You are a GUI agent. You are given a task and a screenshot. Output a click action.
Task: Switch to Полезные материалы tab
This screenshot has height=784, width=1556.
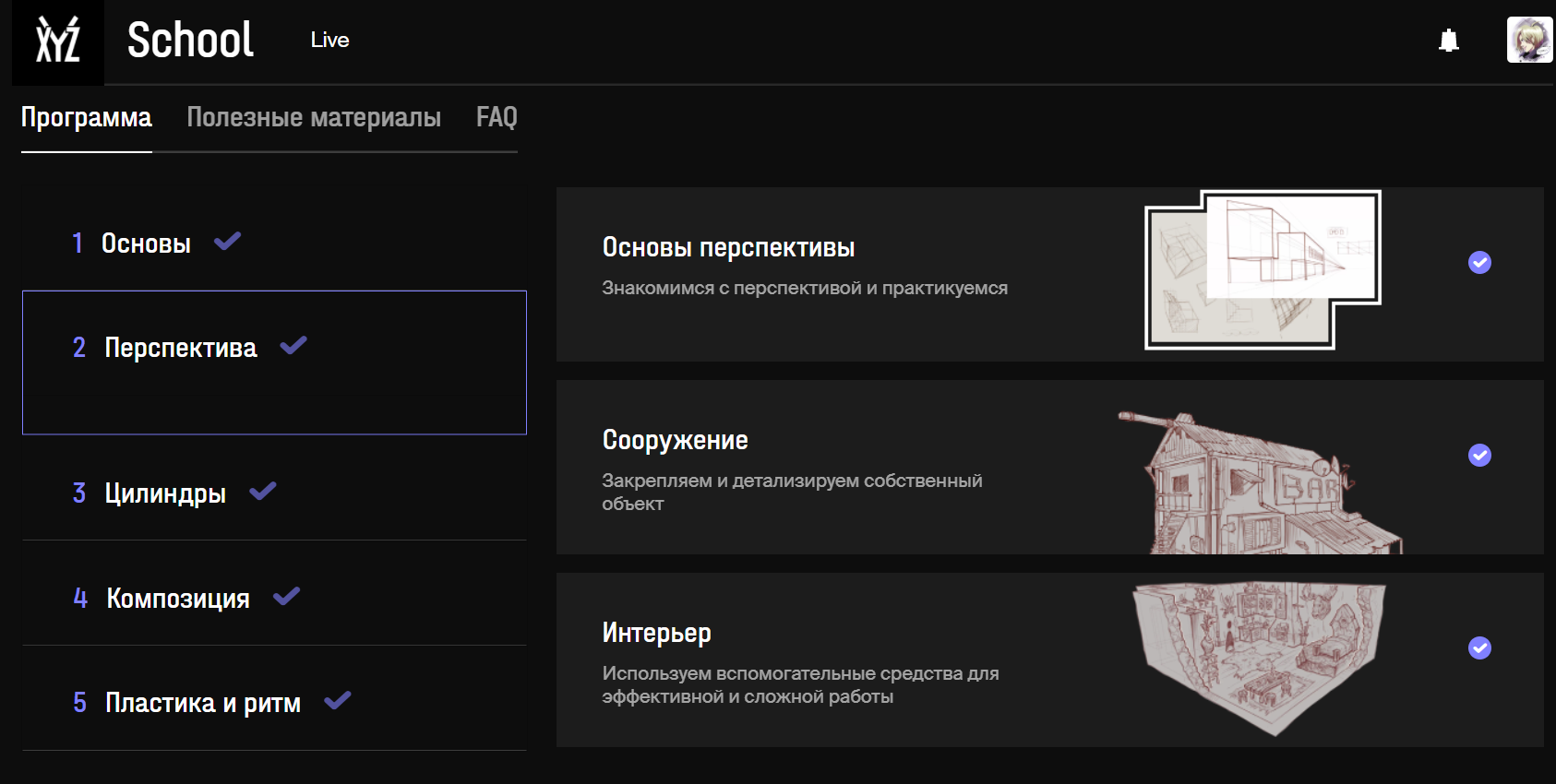tap(314, 118)
